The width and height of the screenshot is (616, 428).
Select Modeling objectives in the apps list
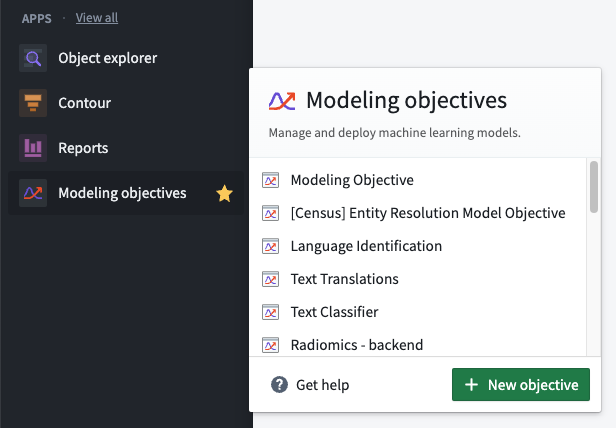126,193
